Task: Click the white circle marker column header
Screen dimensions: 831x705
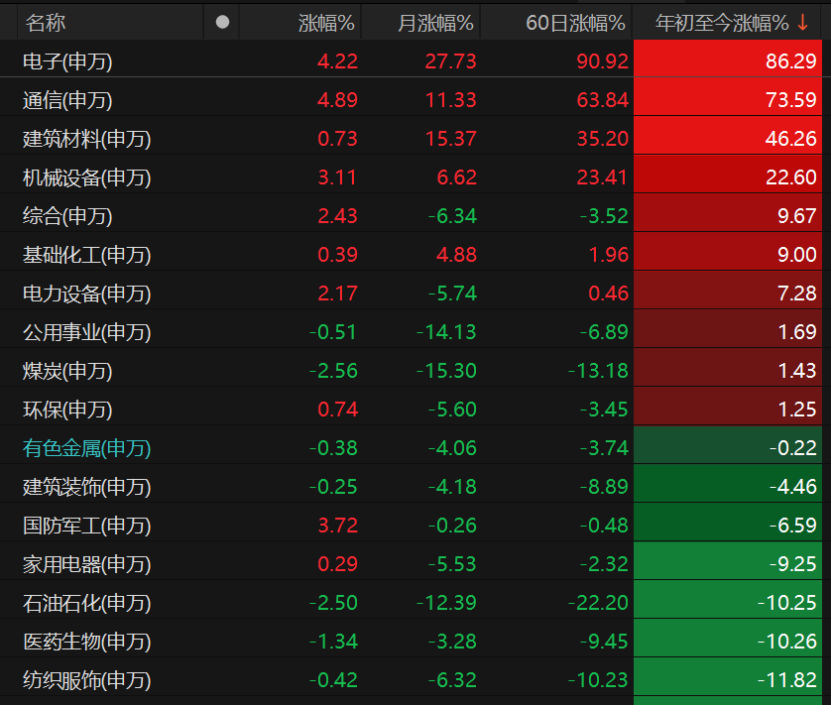Action: tap(223, 22)
